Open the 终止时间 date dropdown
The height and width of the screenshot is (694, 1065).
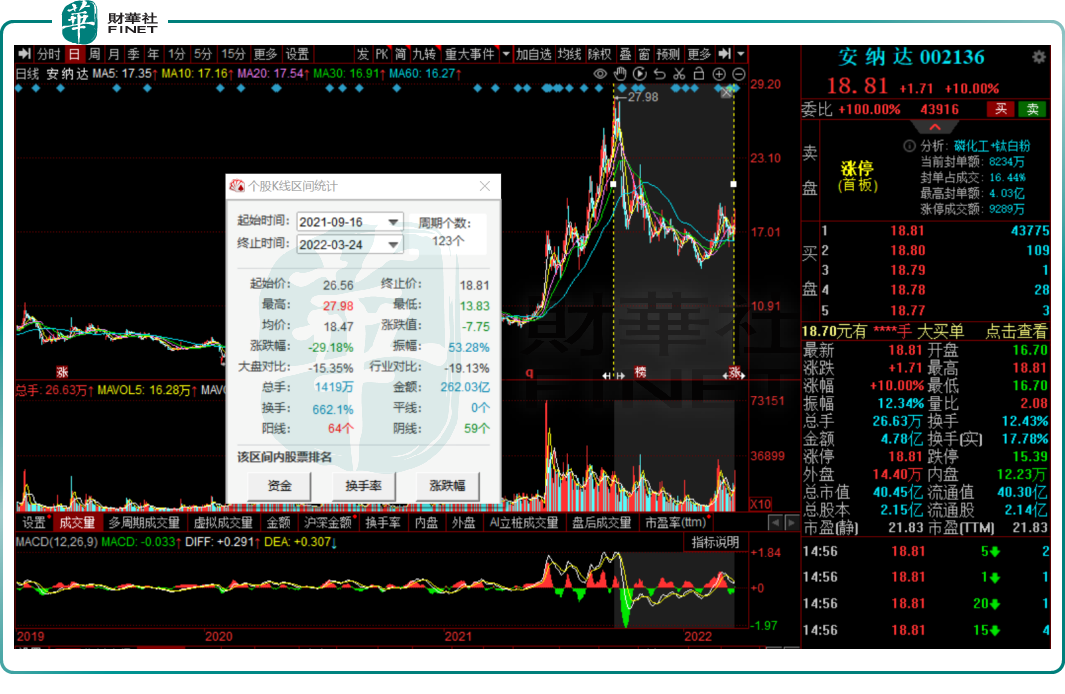[x=393, y=244]
